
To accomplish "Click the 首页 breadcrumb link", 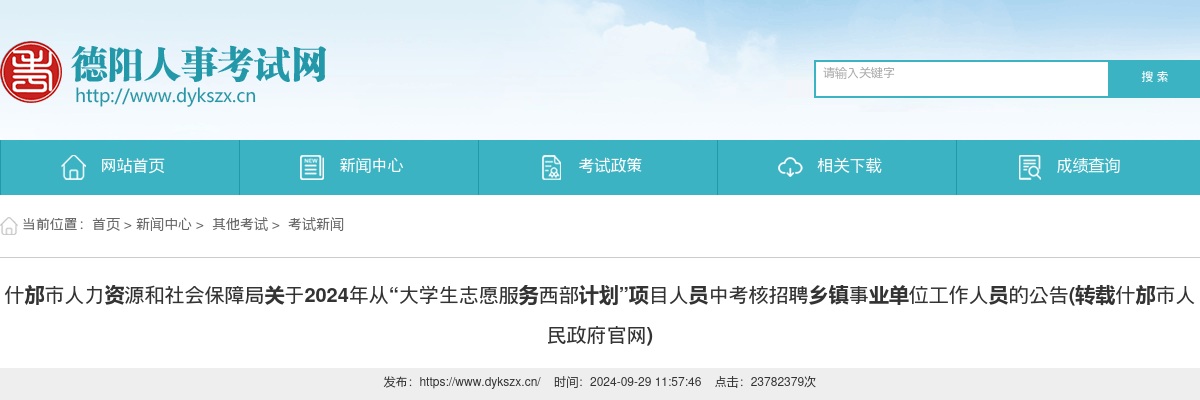I will [x=106, y=225].
